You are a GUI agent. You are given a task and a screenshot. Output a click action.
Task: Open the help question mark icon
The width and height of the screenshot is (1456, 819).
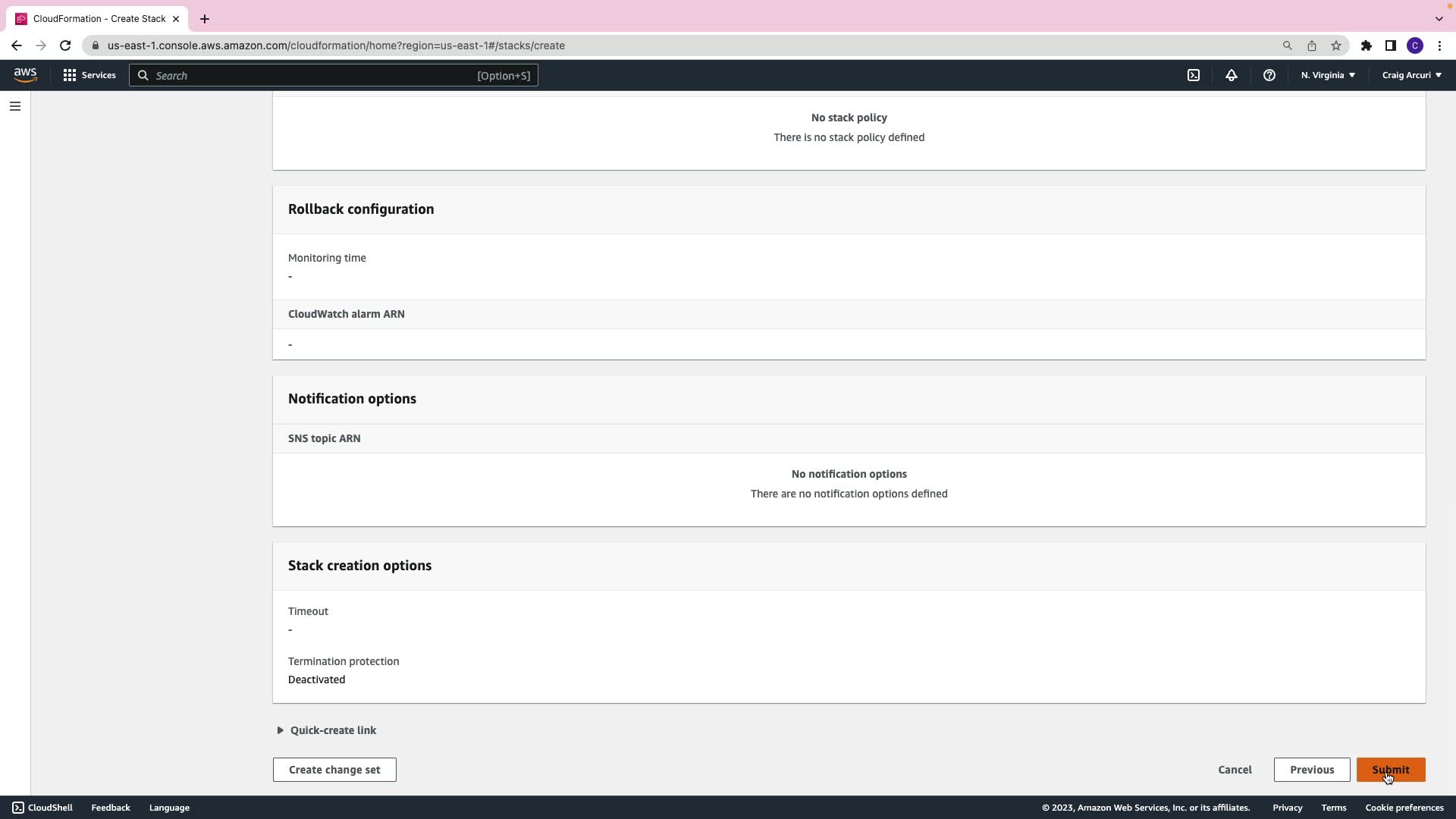point(1269,75)
